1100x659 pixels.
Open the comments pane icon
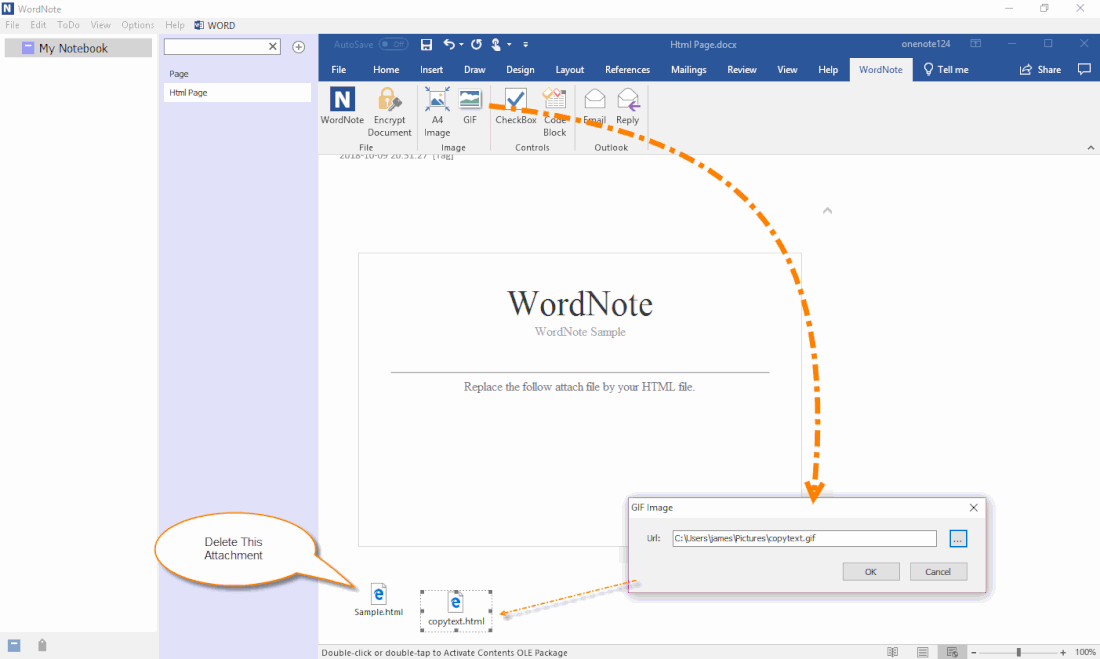[1084, 69]
